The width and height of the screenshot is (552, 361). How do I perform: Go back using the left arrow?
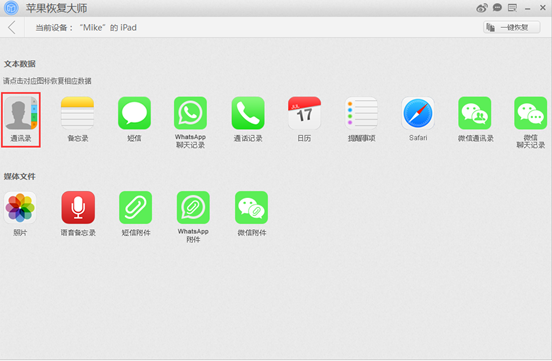[12, 27]
